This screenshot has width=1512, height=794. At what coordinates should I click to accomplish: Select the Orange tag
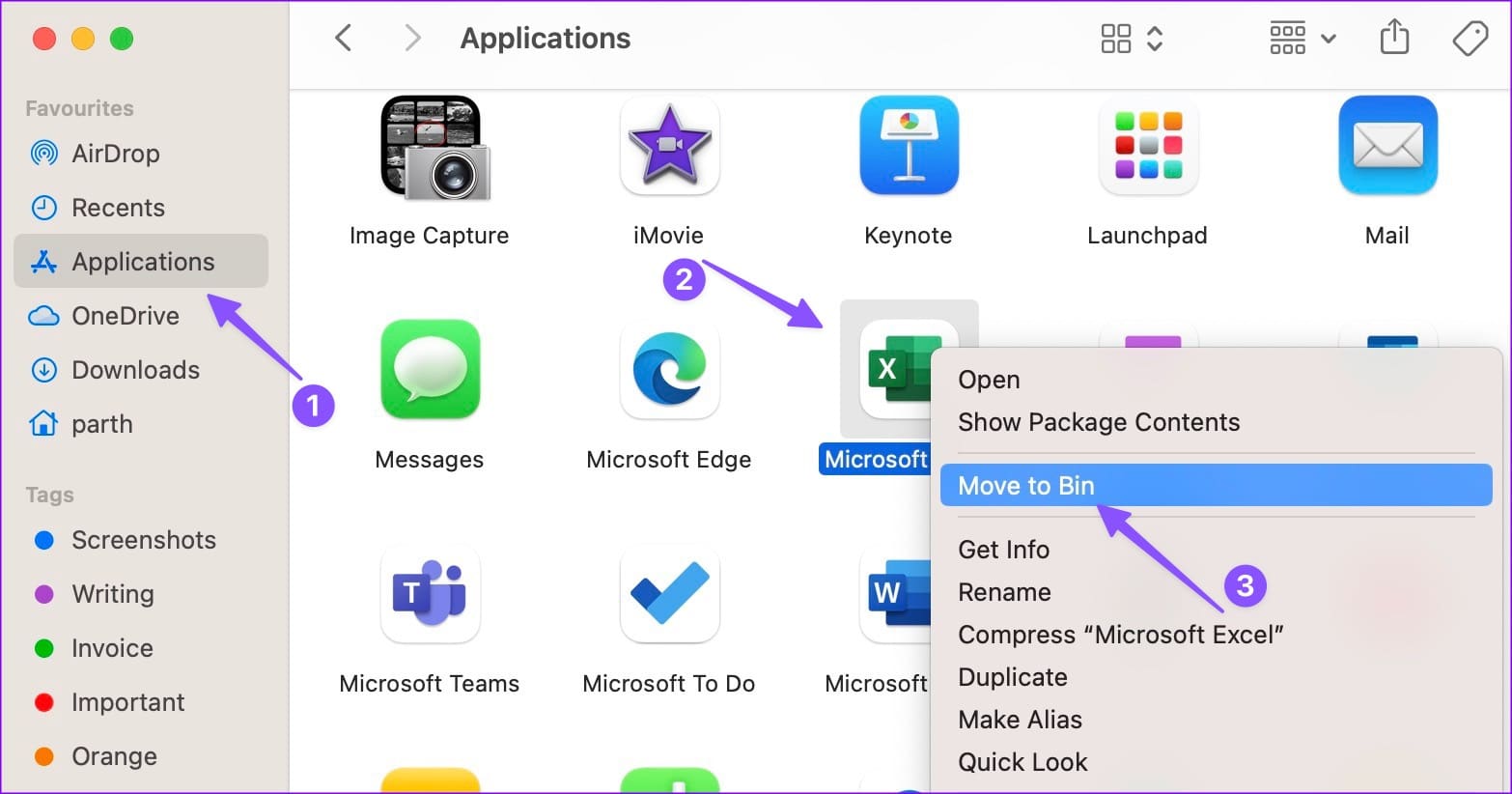coord(141,755)
